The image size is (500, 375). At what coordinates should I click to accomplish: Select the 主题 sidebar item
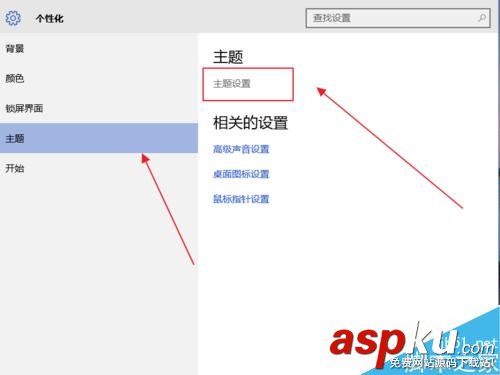tap(99, 138)
